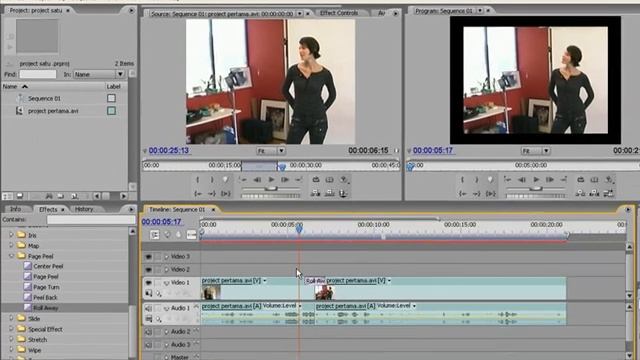Go to In point in Source monitor

click(x=198, y=193)
